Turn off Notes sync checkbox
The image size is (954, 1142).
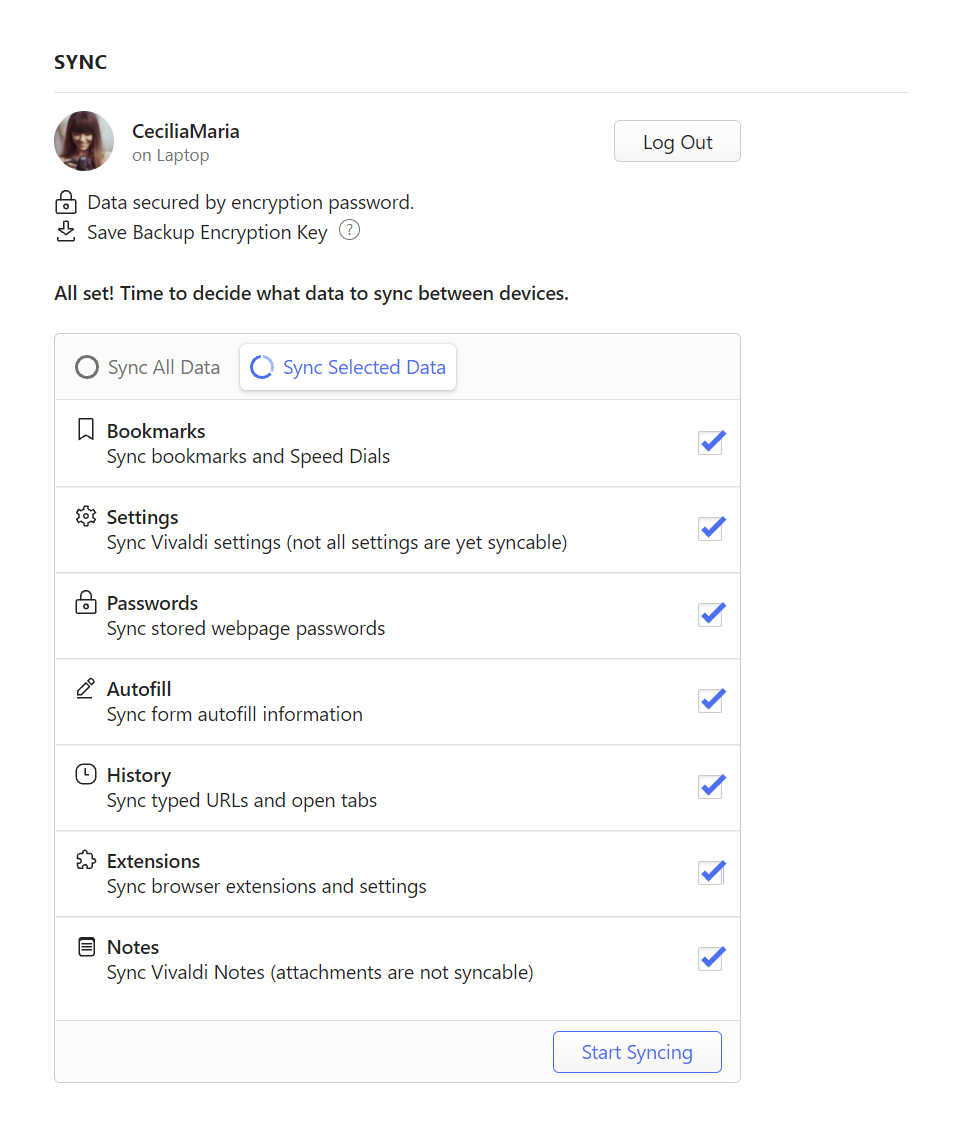click(x=710, y=958)
